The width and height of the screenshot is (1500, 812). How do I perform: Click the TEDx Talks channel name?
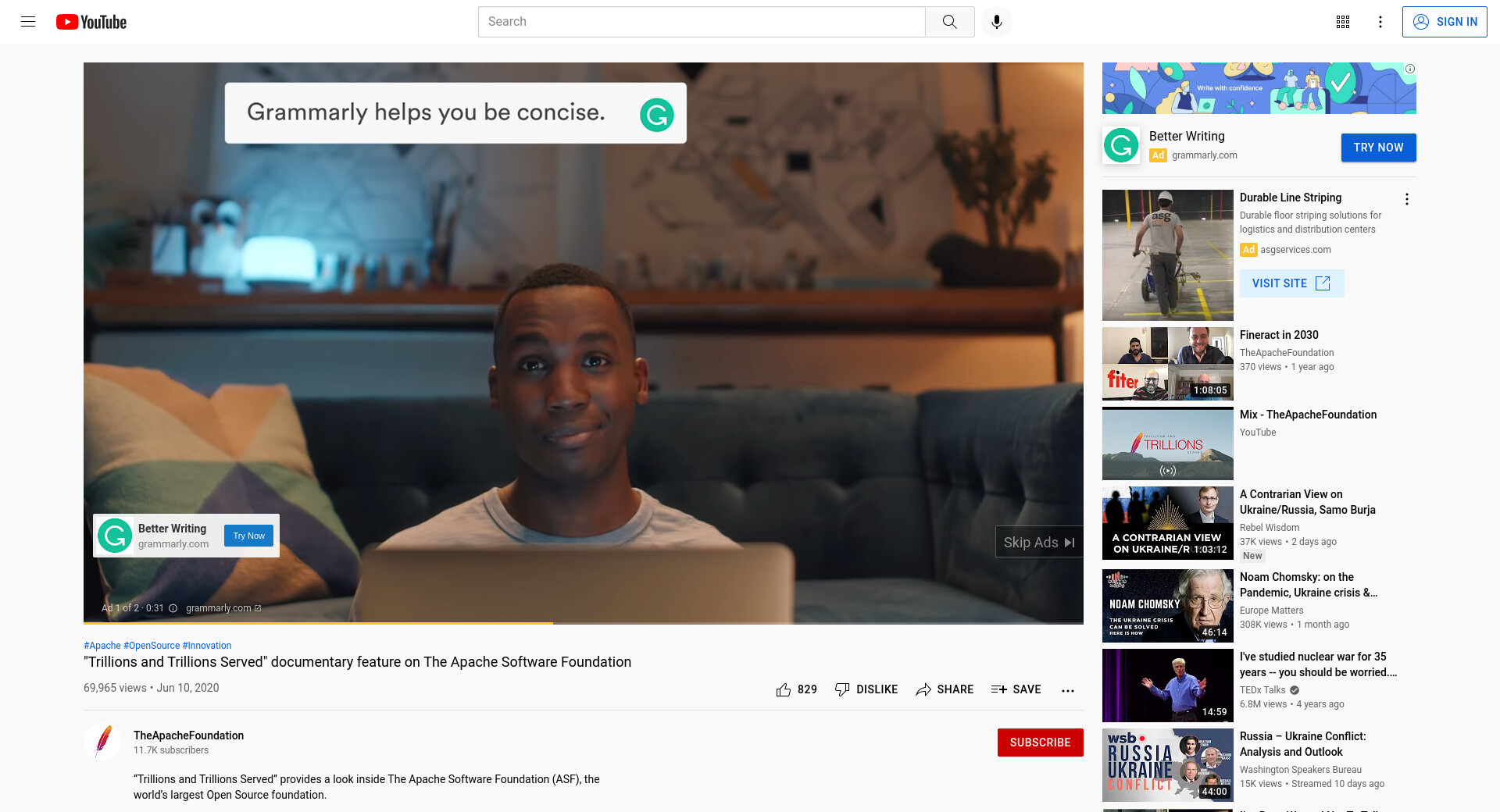[1262, 690]
